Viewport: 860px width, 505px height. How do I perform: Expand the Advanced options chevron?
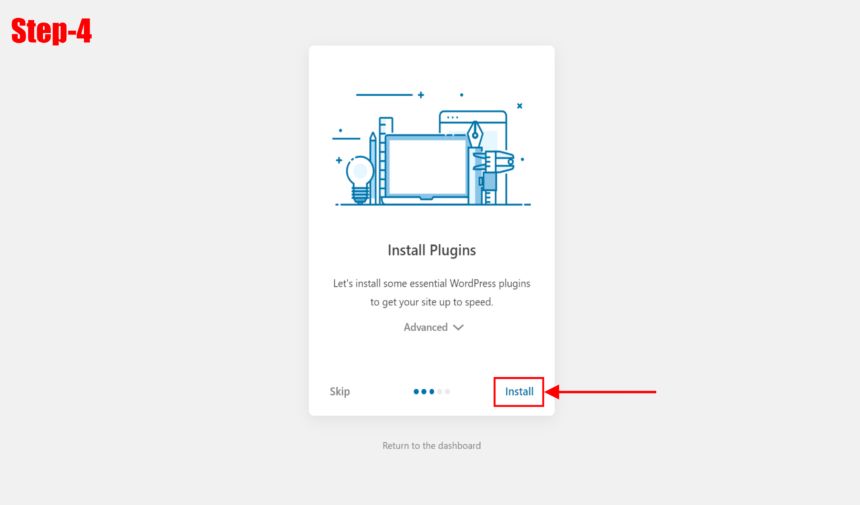pos(459,327)
